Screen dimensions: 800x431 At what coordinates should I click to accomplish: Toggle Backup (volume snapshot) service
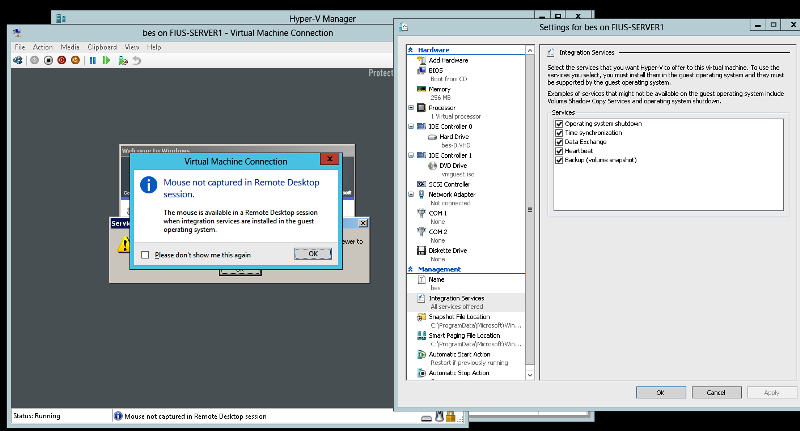(x=559, y=160)
